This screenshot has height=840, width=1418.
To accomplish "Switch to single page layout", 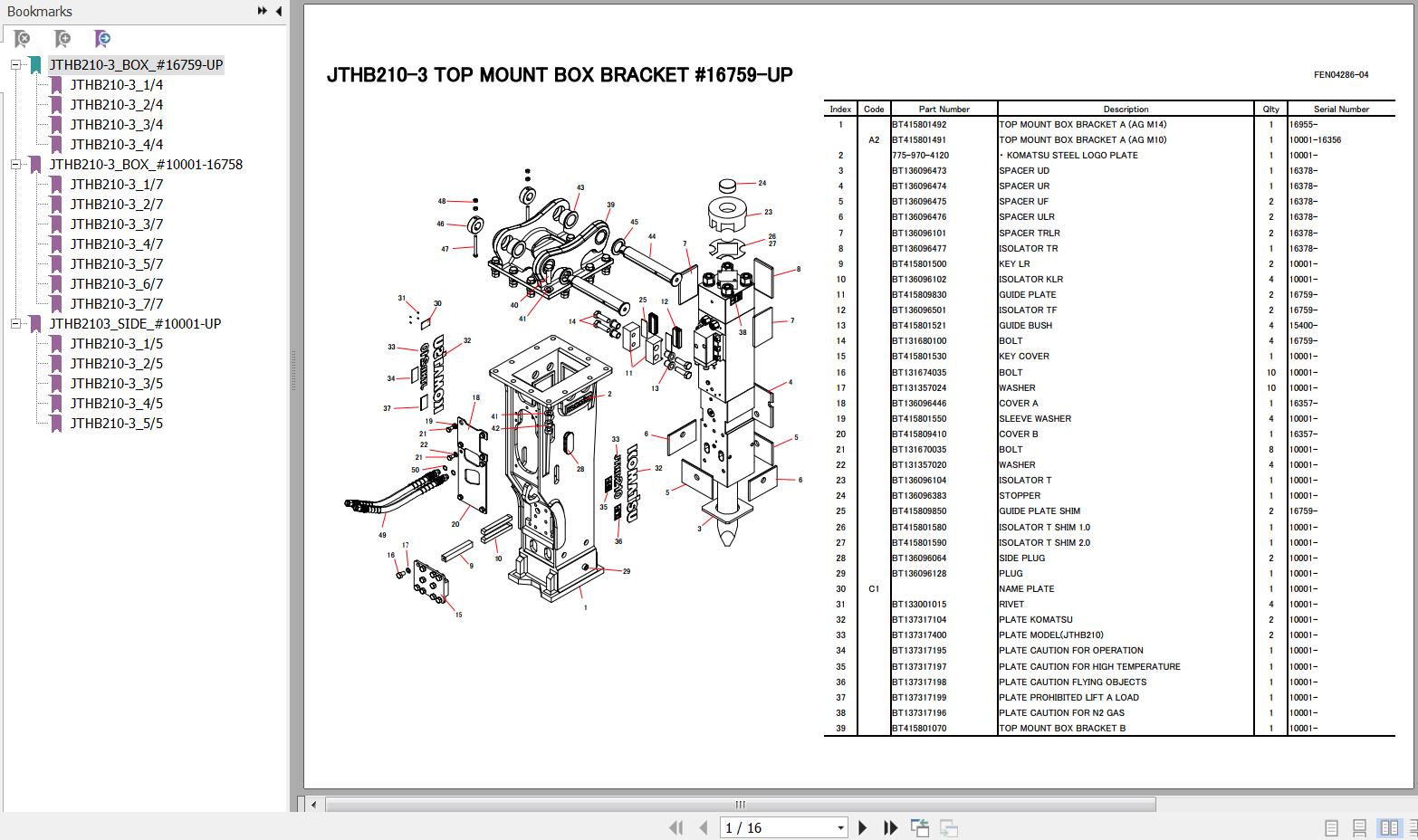I will (x=1331, y=827).
